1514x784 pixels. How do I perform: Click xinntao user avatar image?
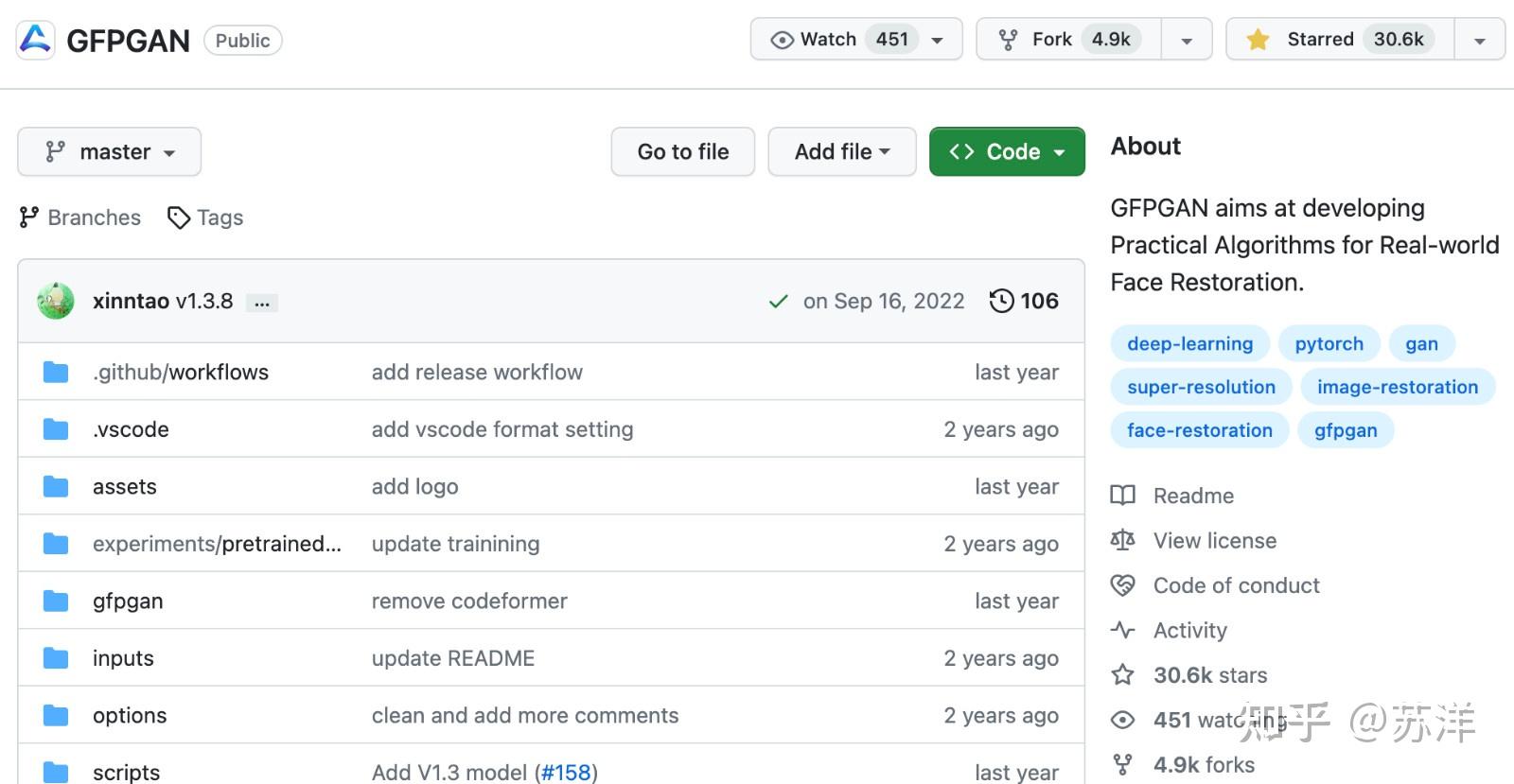[x=56, y=301]
